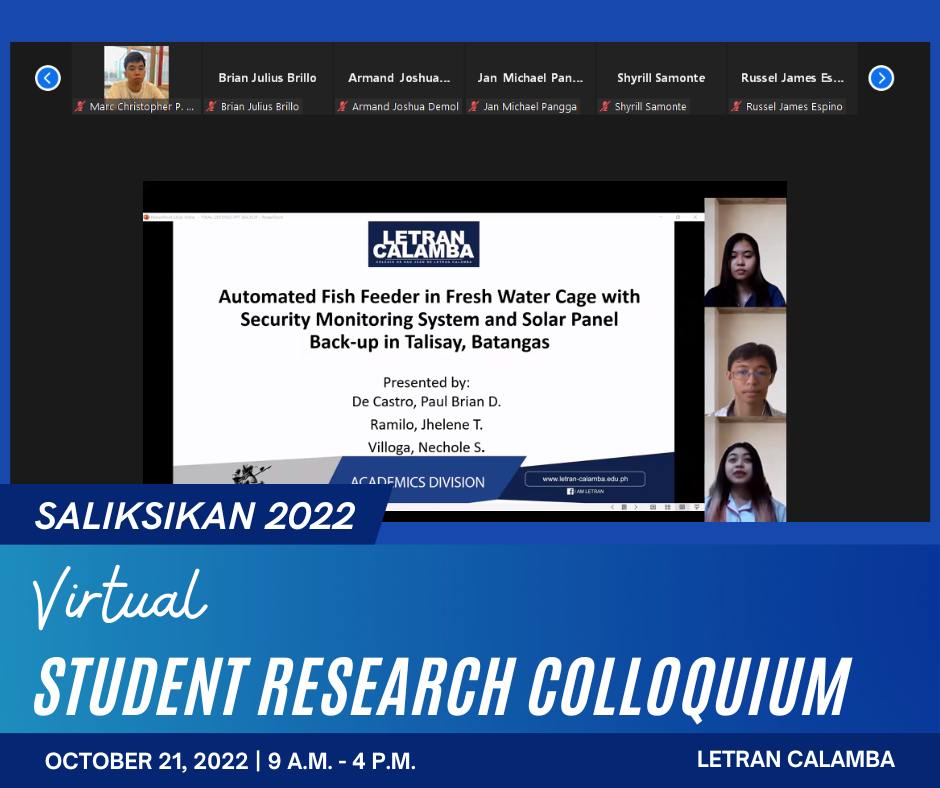
Task: Select Shyrill Samonte participant tile
Action: 661,78
